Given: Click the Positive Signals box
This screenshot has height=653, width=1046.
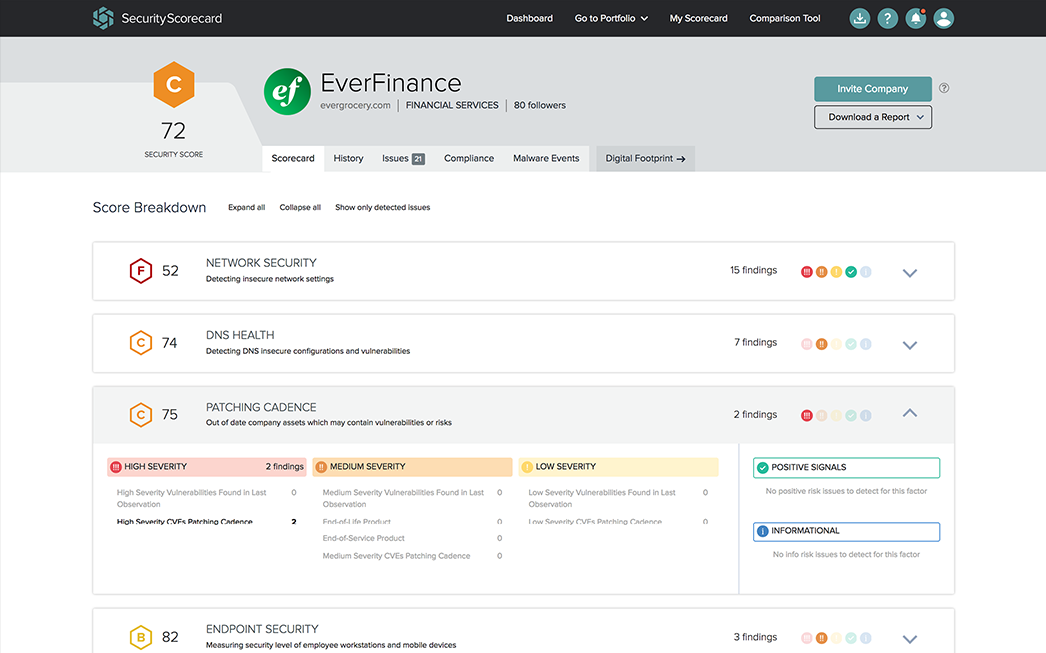Looking at the screenshot, I should (846, 468).
